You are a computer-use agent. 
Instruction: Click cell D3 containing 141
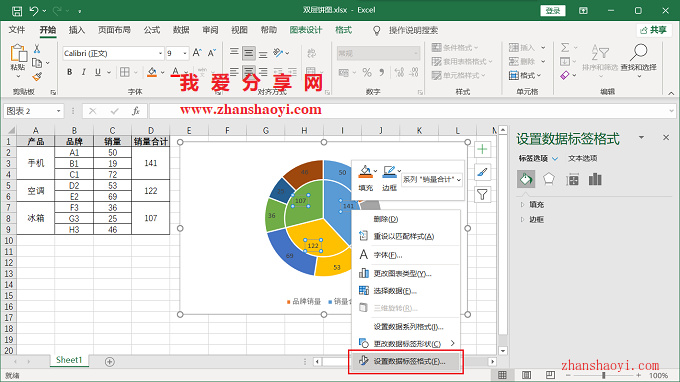pos(150,163)
